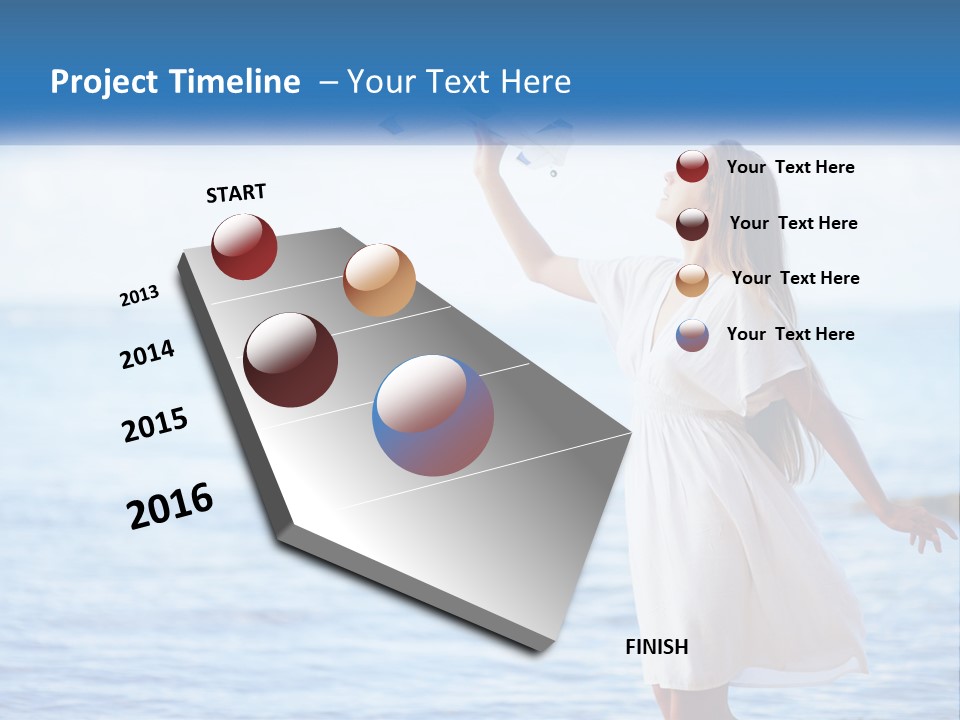Select the FINISH label

coord(657,647)
